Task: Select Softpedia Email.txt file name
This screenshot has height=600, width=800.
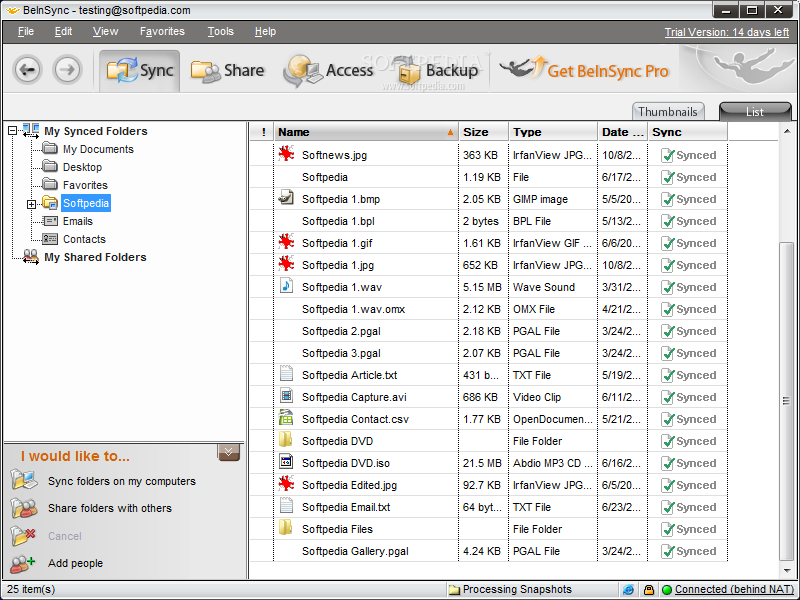Action: pyautogui.click(x=346, y=507)
